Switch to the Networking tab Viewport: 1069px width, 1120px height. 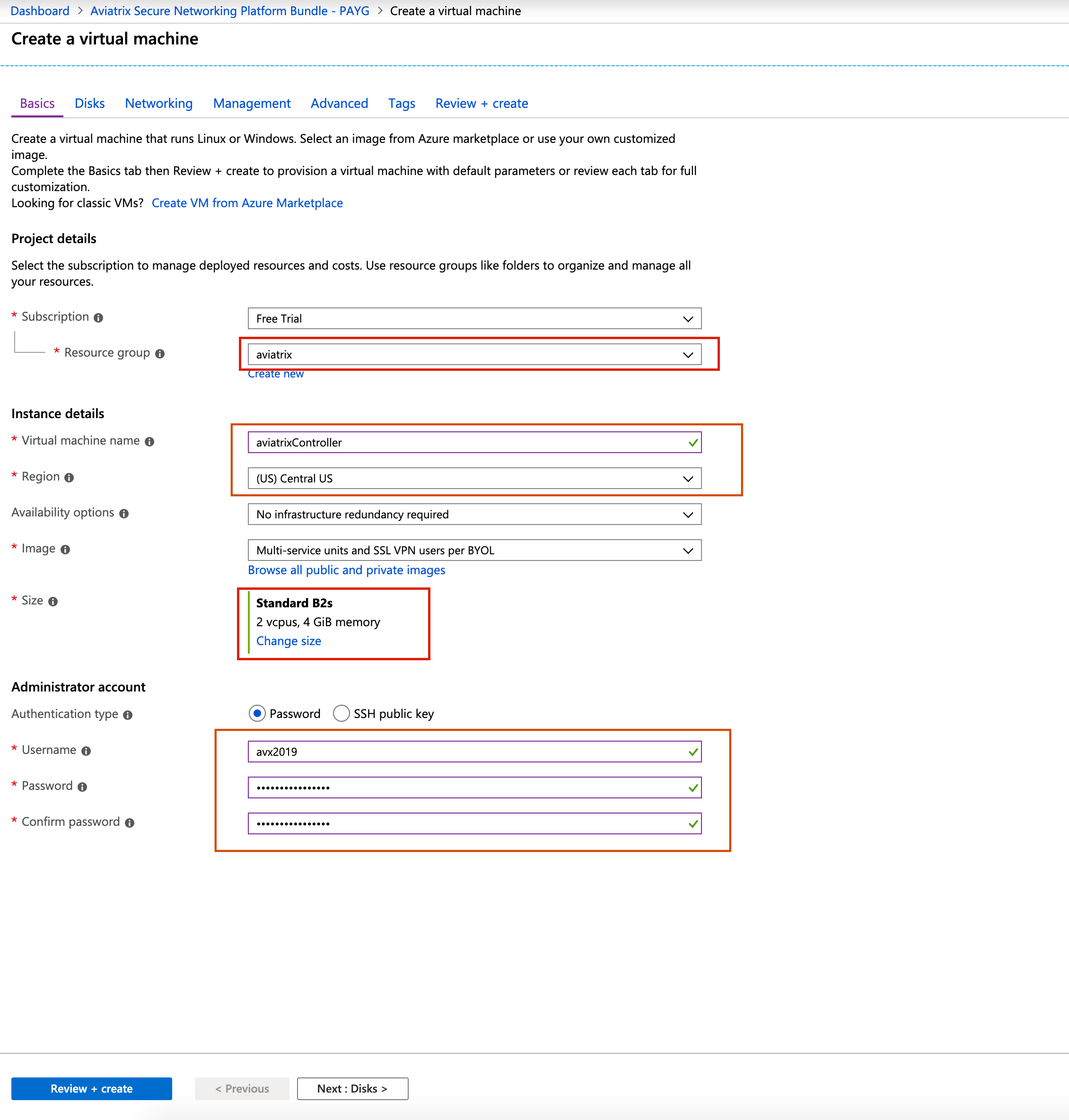pyautogui.click(x=158, y=103)
